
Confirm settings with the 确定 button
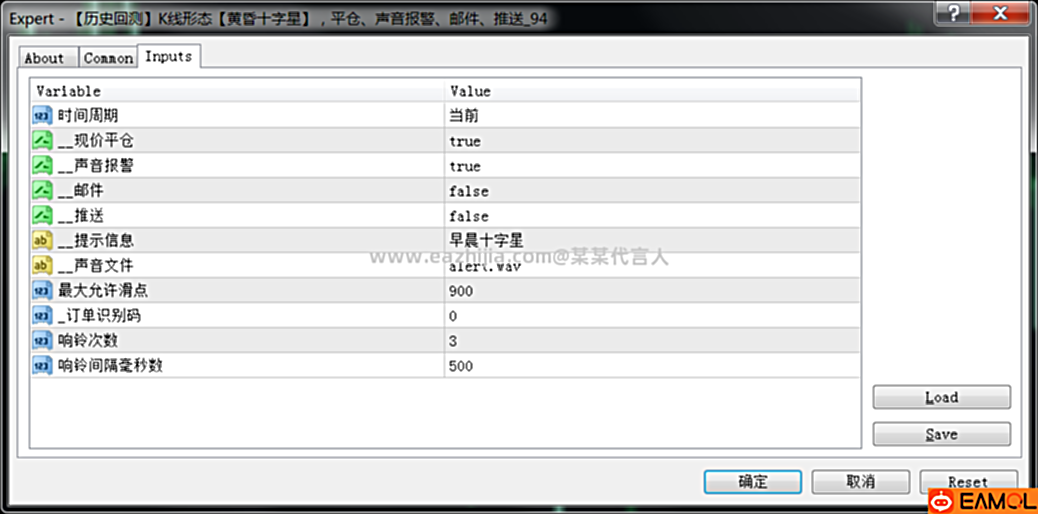coord(752,482)
